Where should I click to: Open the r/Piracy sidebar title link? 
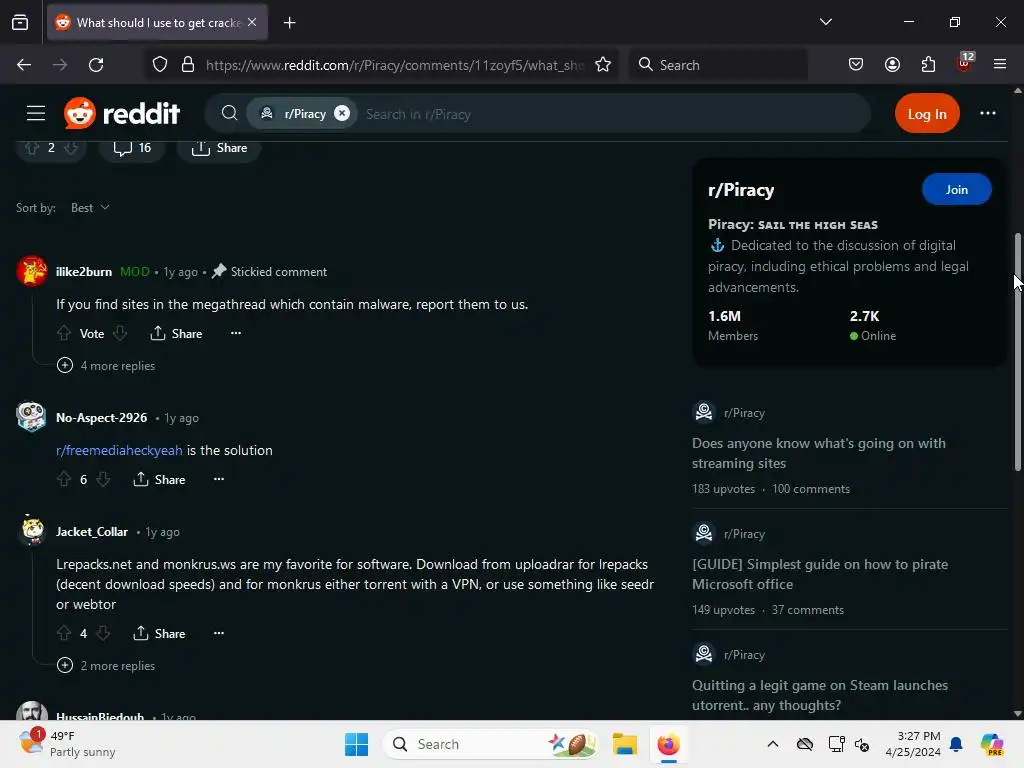pyautogui.click(x=741, y=190)
